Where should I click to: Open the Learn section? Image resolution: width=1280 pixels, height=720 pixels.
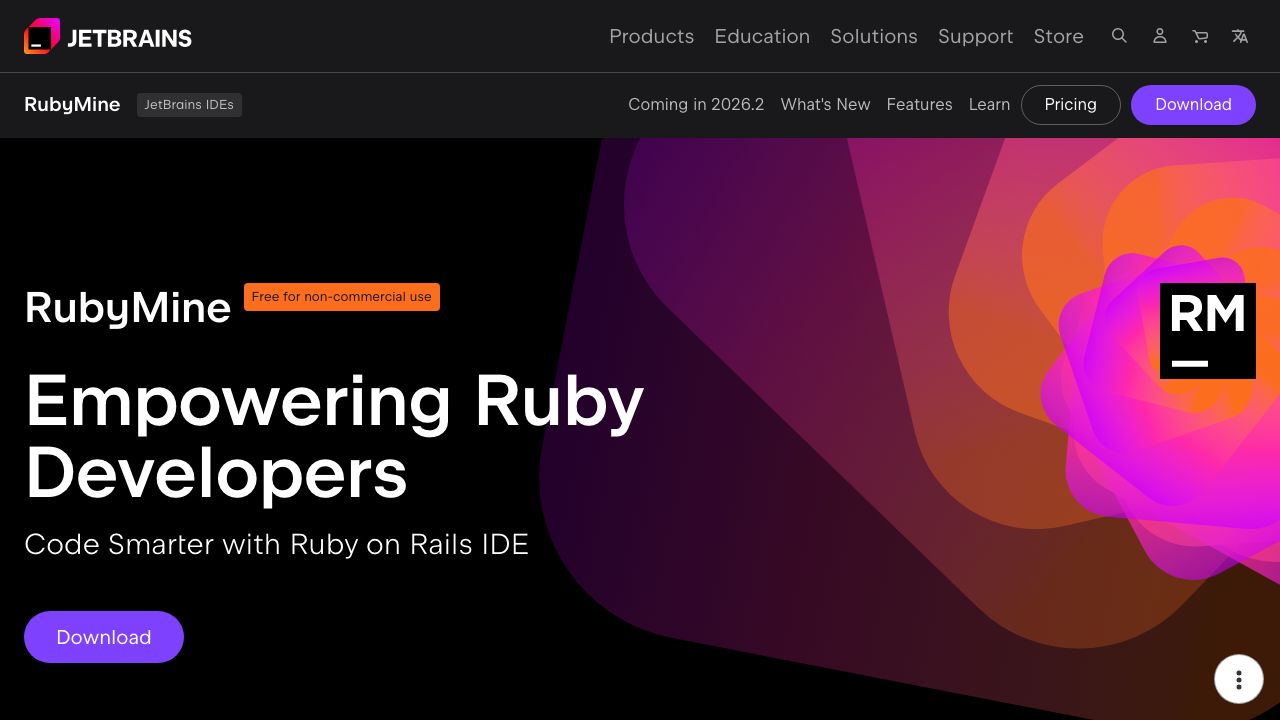[x=989, y=104]
